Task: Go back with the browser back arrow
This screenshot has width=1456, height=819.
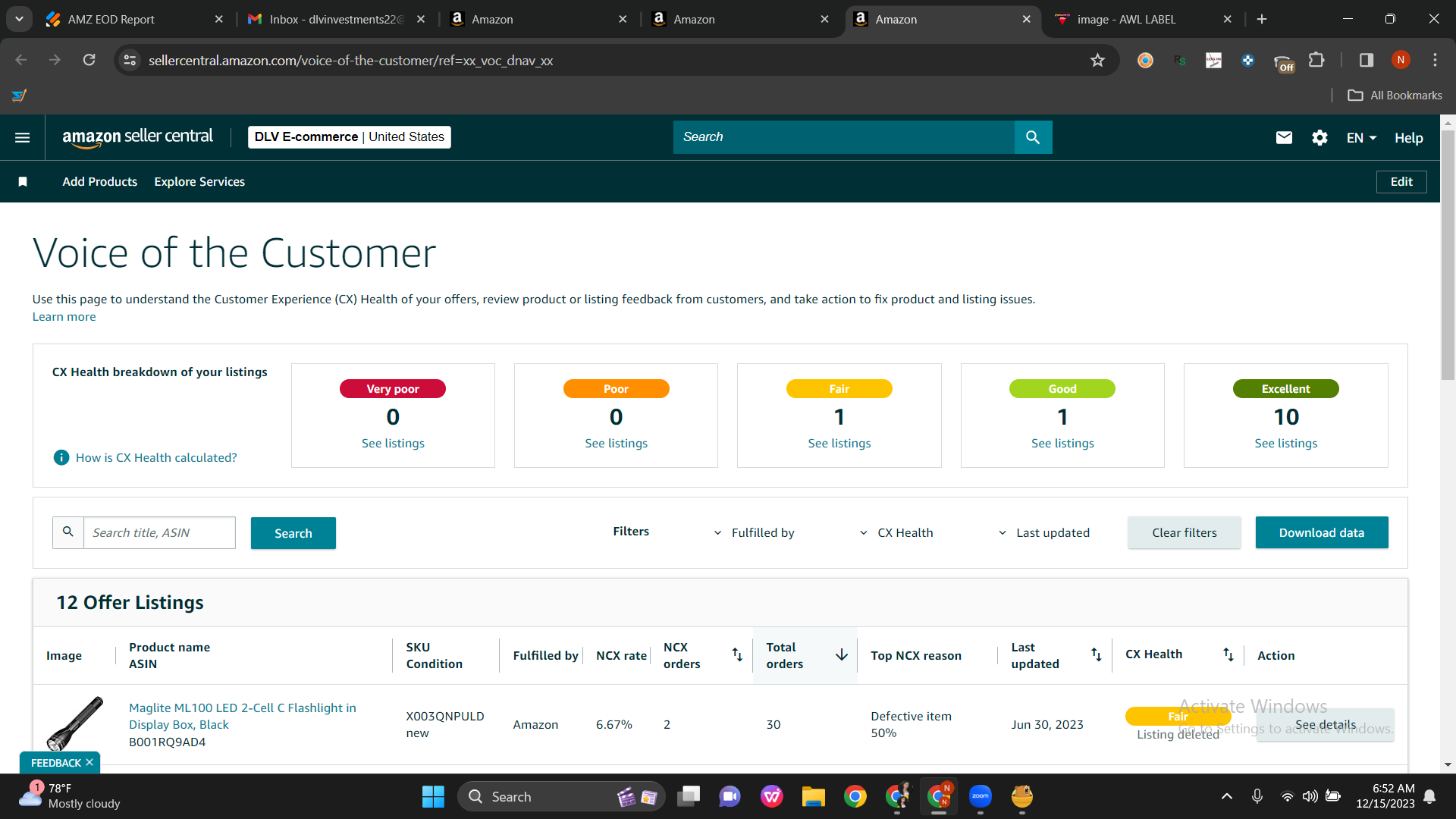Action: [x=21, y=60]
